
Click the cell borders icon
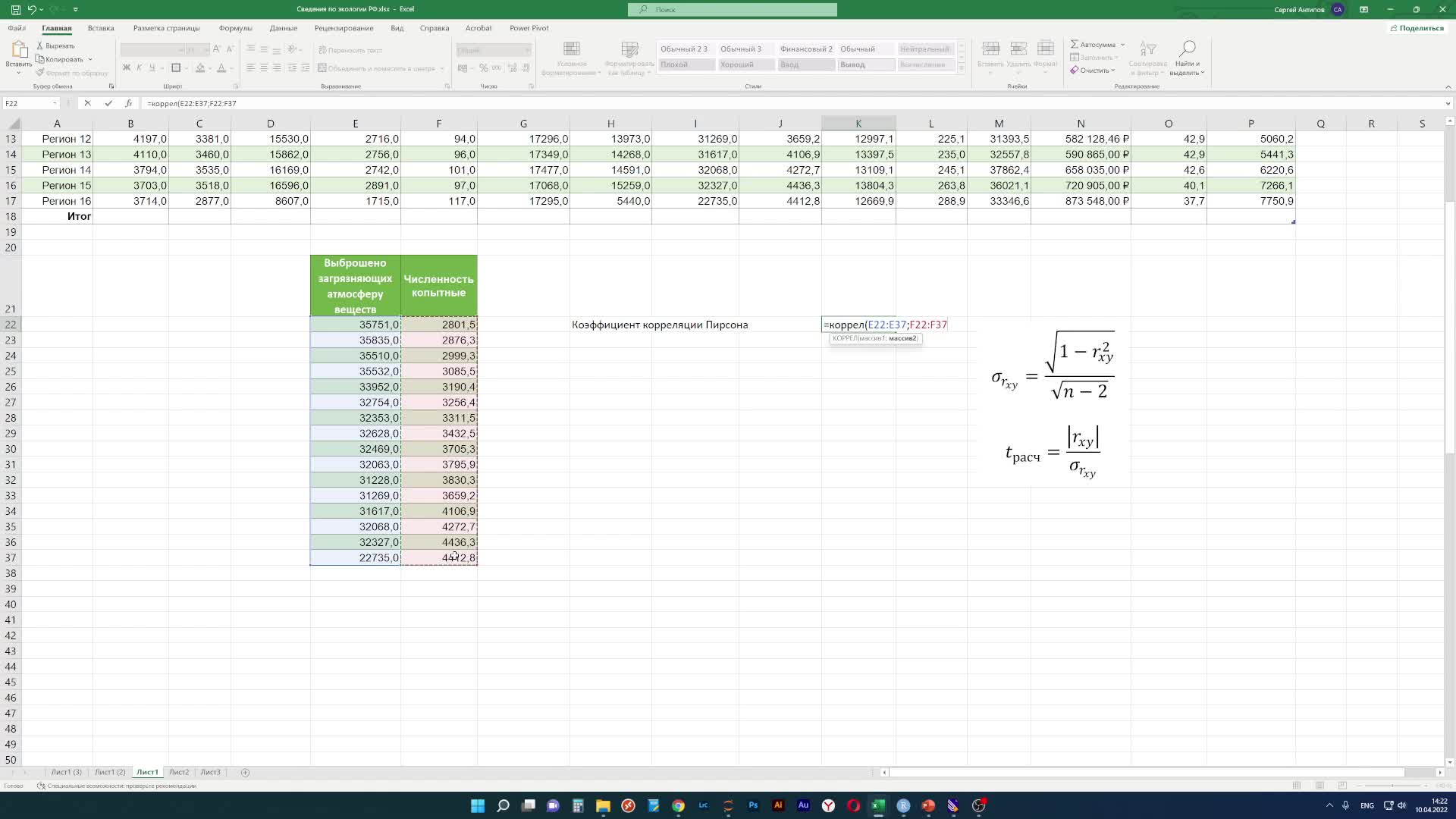tap(176, 68)
